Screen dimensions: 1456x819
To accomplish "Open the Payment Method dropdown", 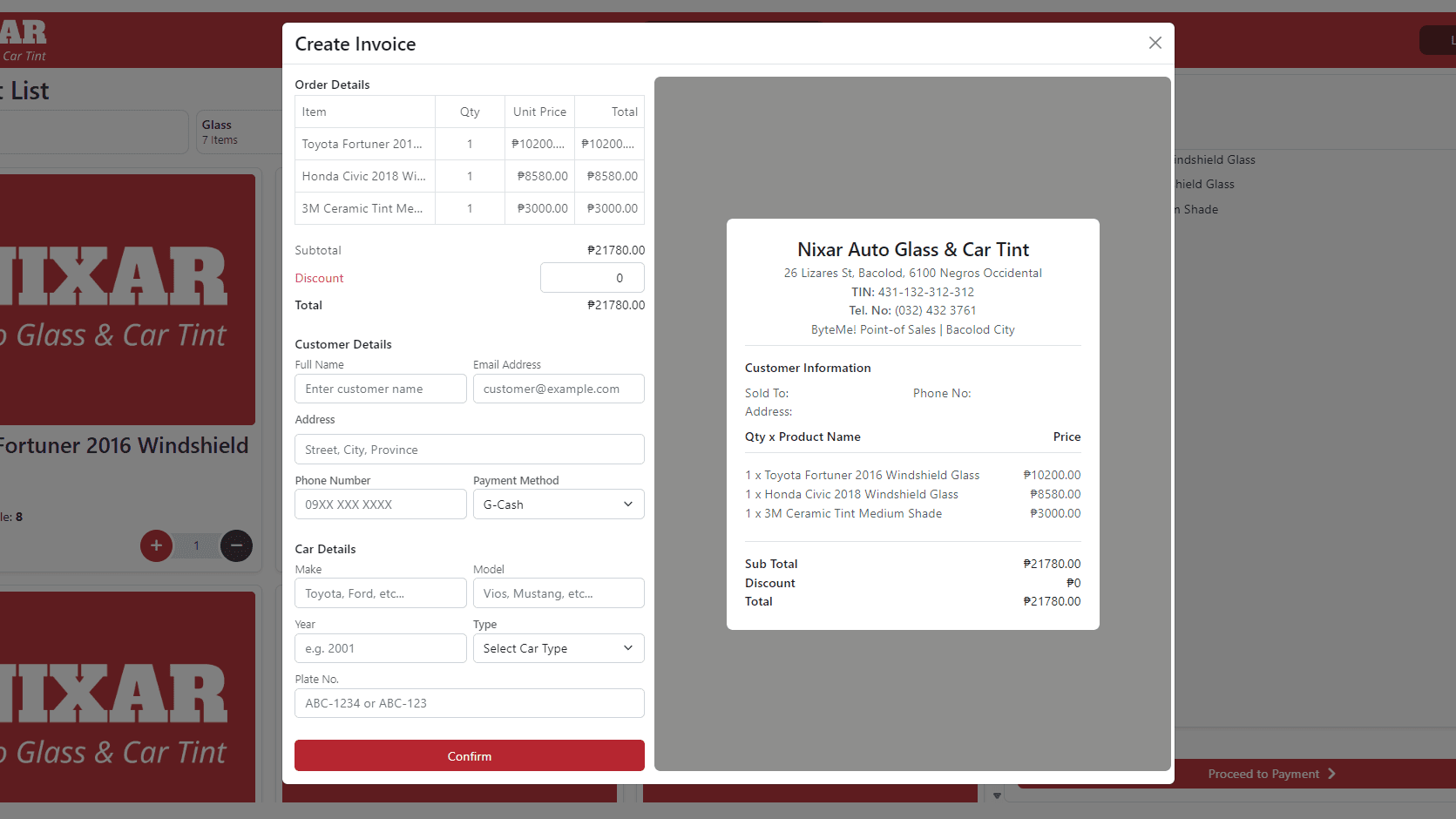I will [558, 504].
